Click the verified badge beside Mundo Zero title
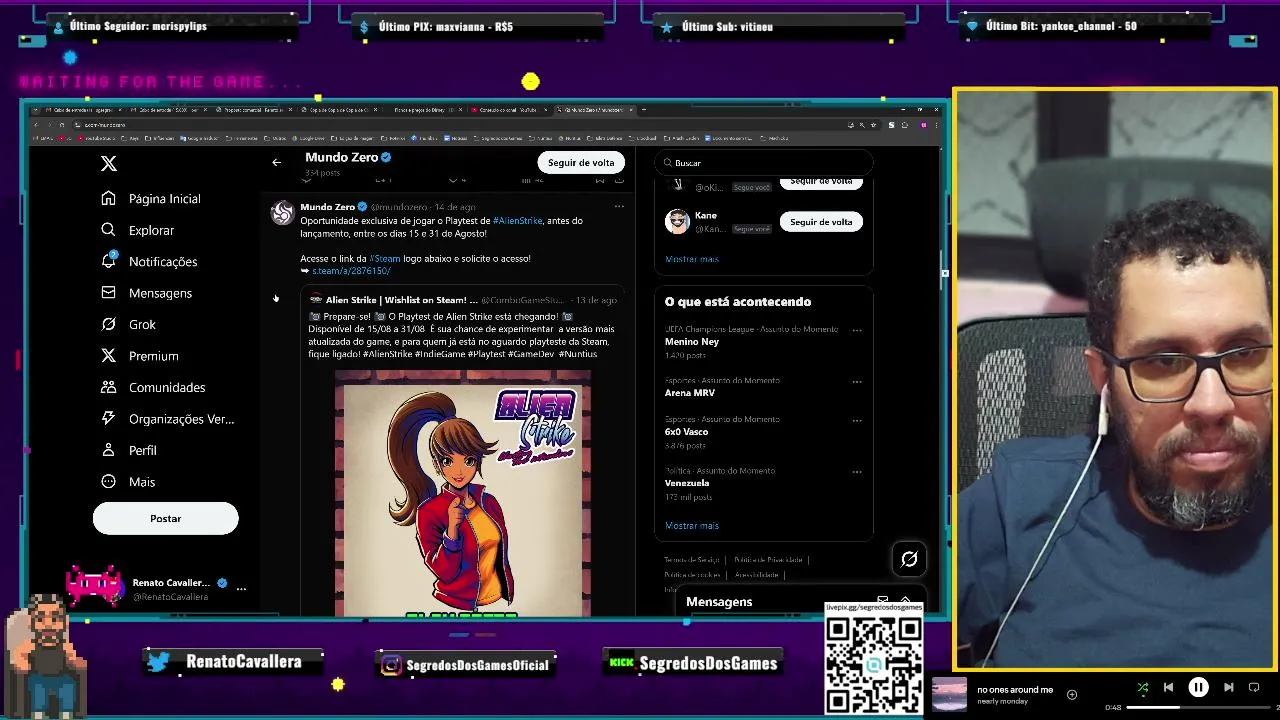The height and width of the screenshot is (720, 1280). pyautogui.click(x=386, y=158)
